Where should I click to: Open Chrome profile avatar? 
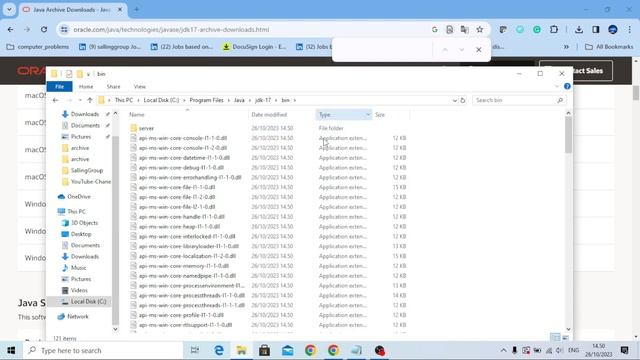pos(613,29)
